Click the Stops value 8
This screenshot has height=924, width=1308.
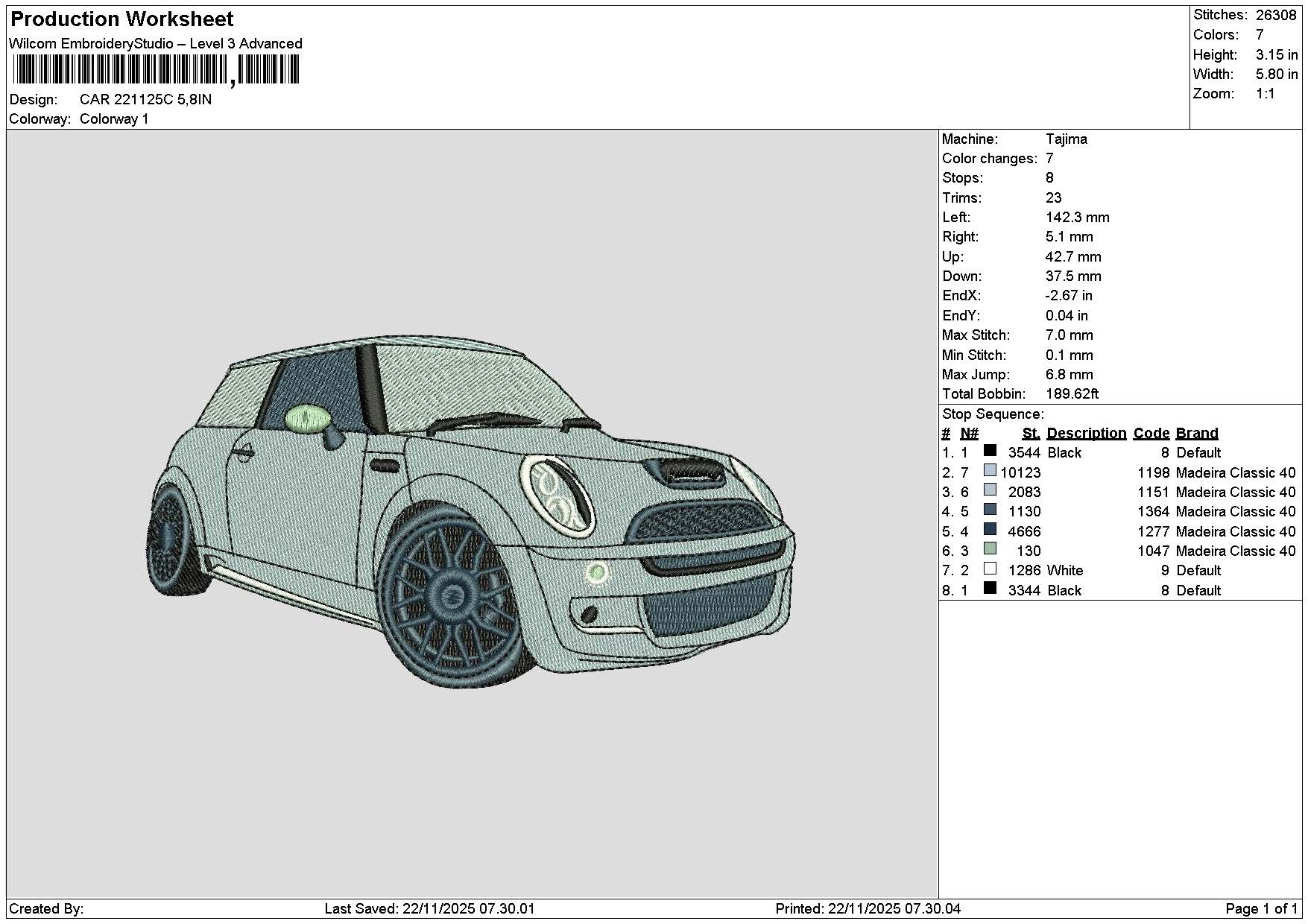[1049, 178]
